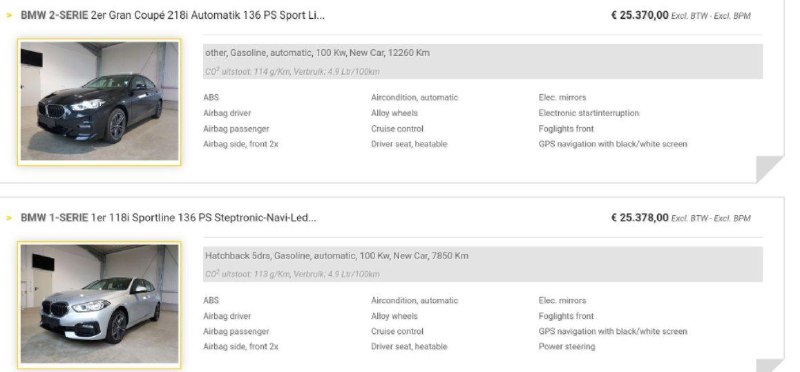Click the folded page corner on 2-SERIE card
The width and height of the screenshot is (800, 372).
tap(769, 169)
